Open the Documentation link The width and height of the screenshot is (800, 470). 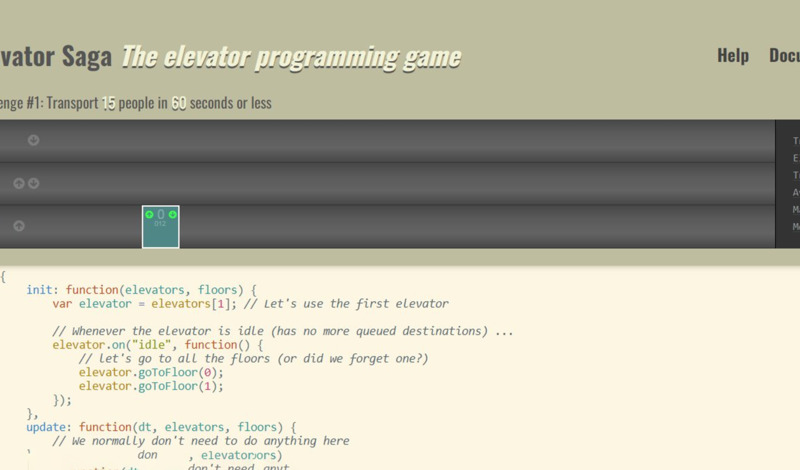(783, 56)
